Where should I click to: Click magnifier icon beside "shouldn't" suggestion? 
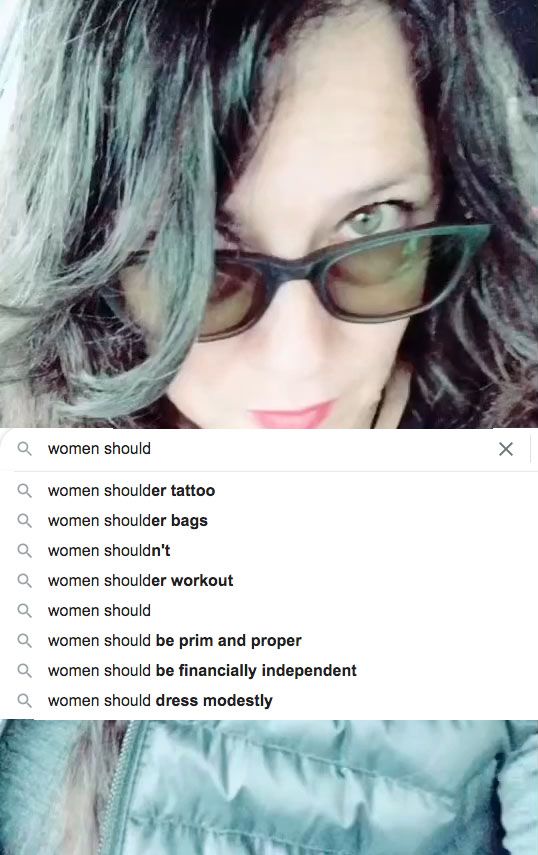click(25, 550)
